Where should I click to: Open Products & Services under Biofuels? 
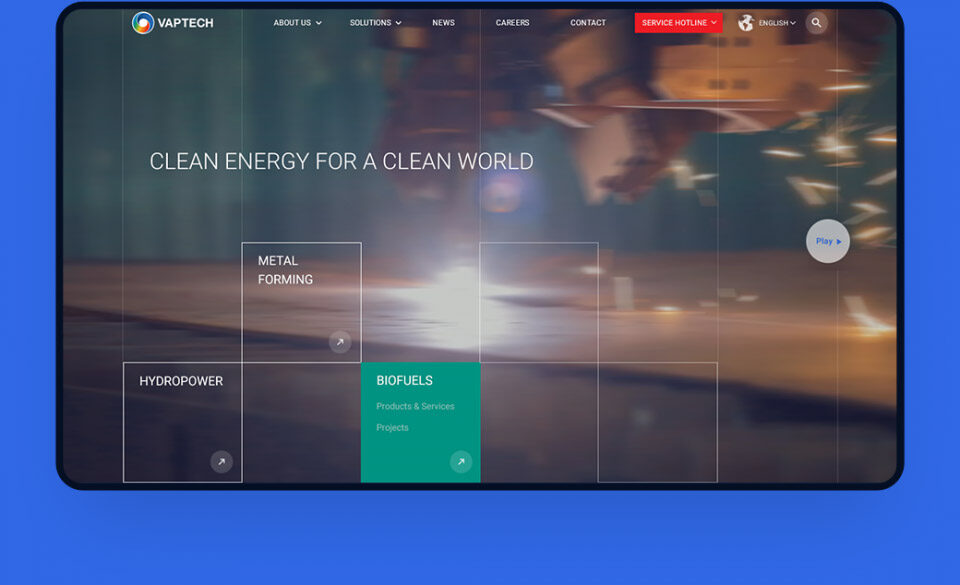[x=415, y=407]
